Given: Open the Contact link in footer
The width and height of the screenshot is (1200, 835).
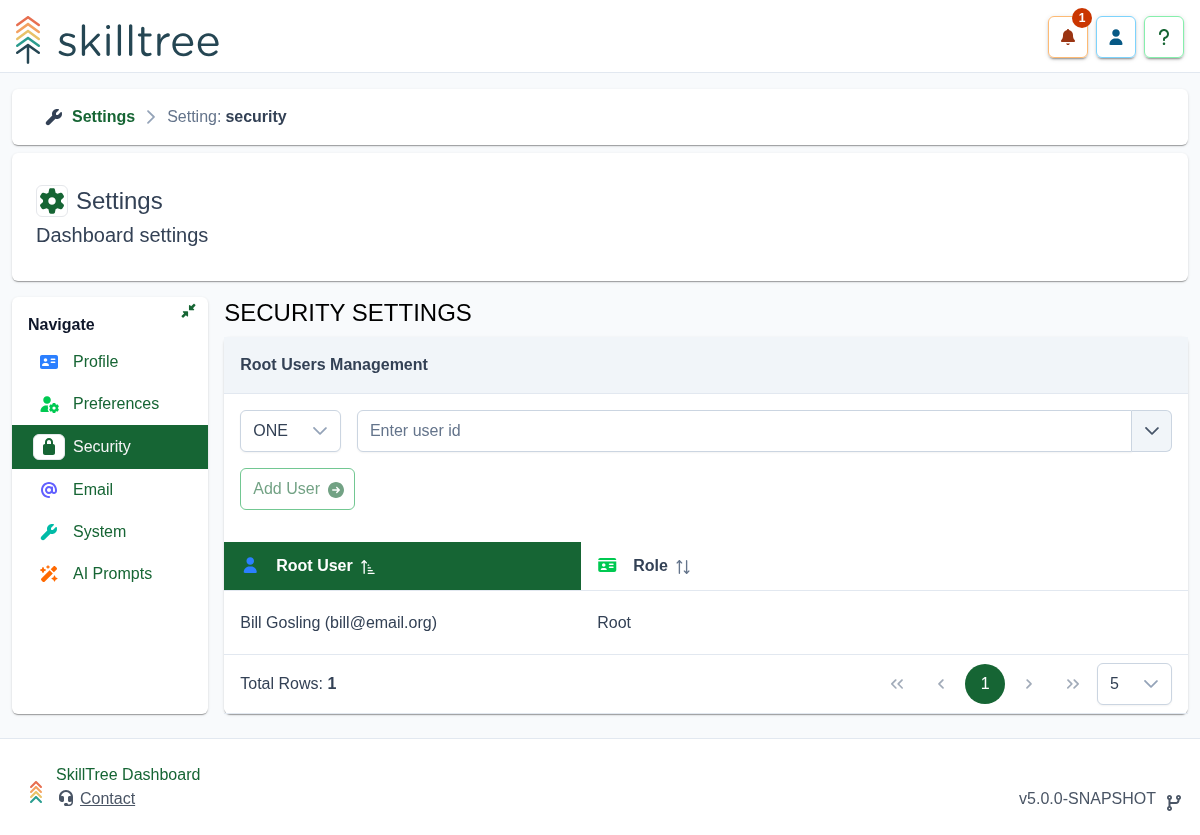Looking at the screenshot, I should [107, 798].
